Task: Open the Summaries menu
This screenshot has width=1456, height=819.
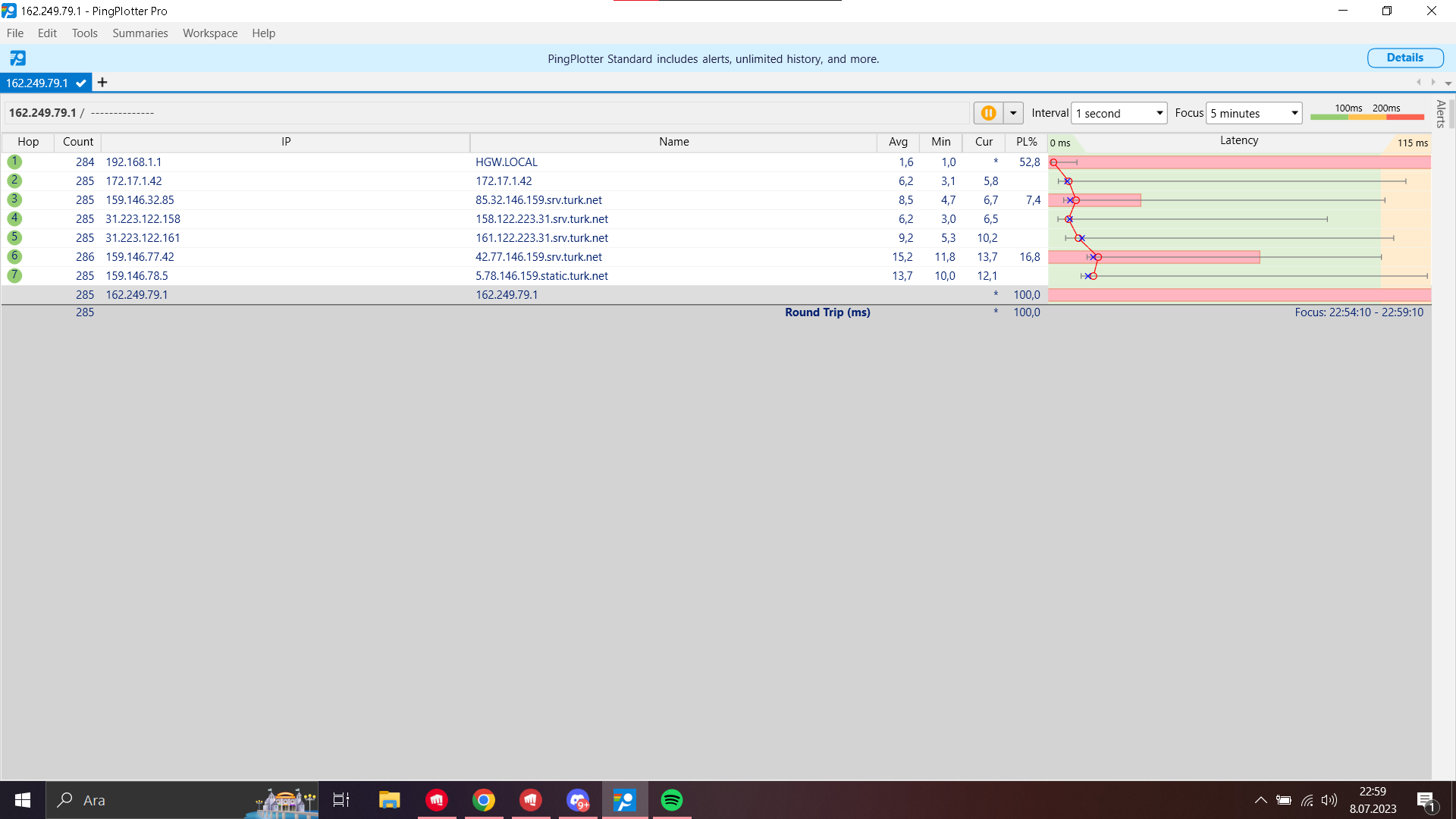Action: coord(140,33)
